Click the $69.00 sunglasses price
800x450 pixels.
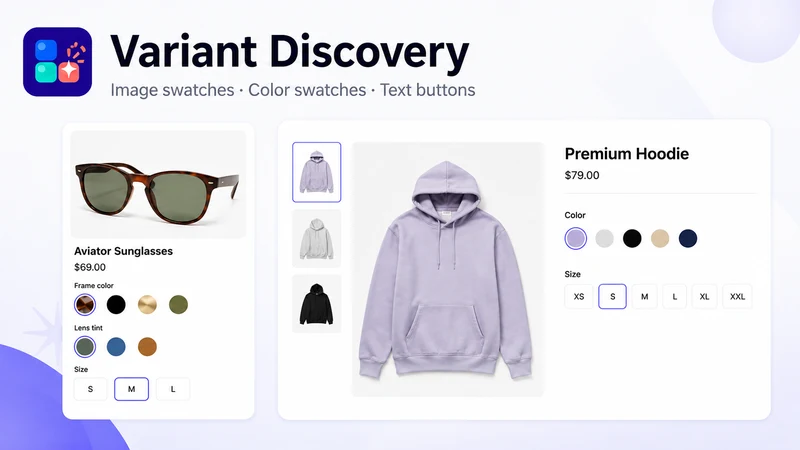point(90,267)
